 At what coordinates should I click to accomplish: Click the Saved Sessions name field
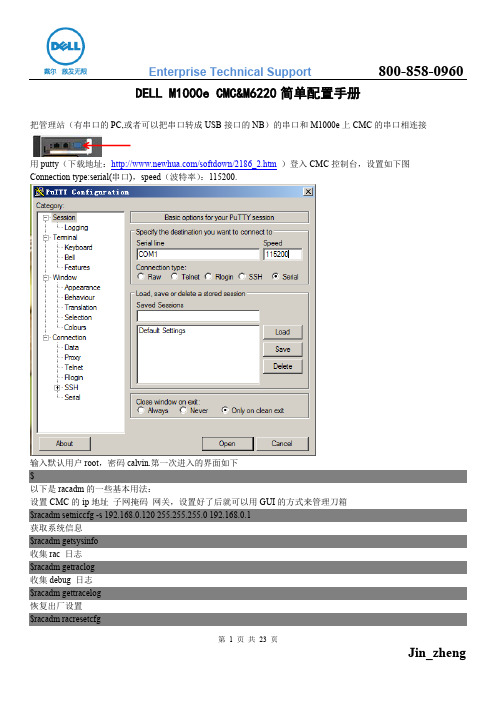pyautogui.click(x=198, y=316)
